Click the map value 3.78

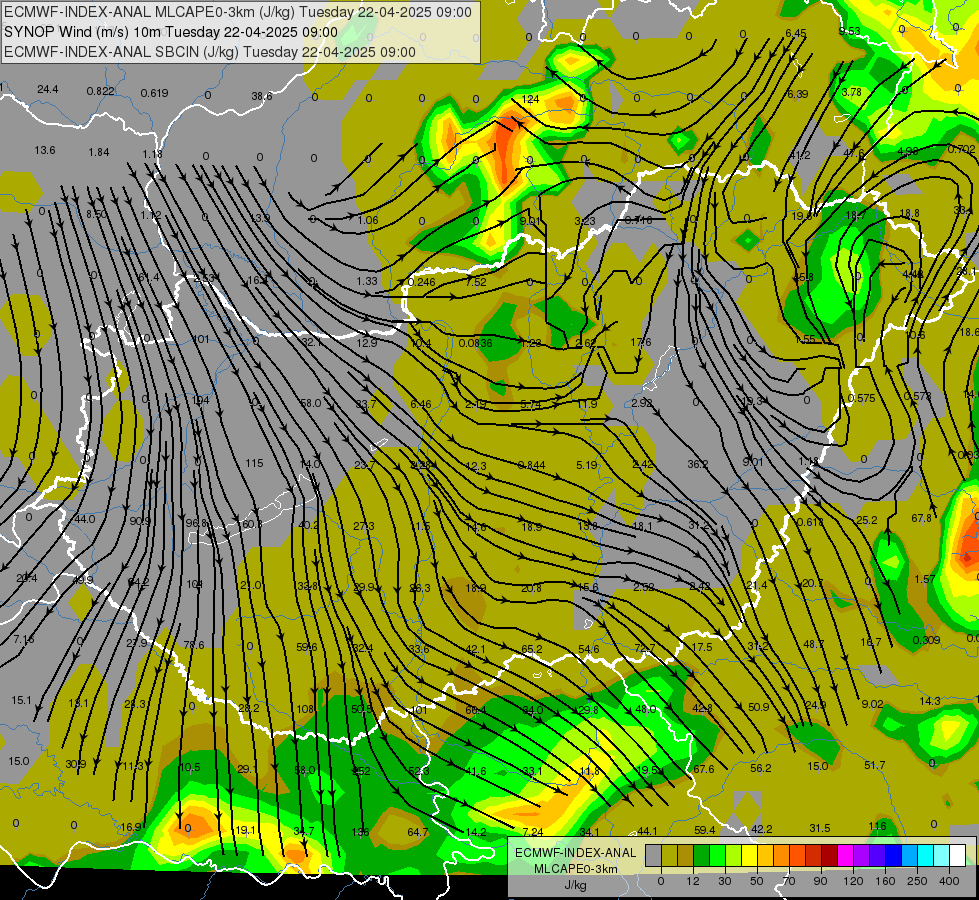[x=852, y=92]
